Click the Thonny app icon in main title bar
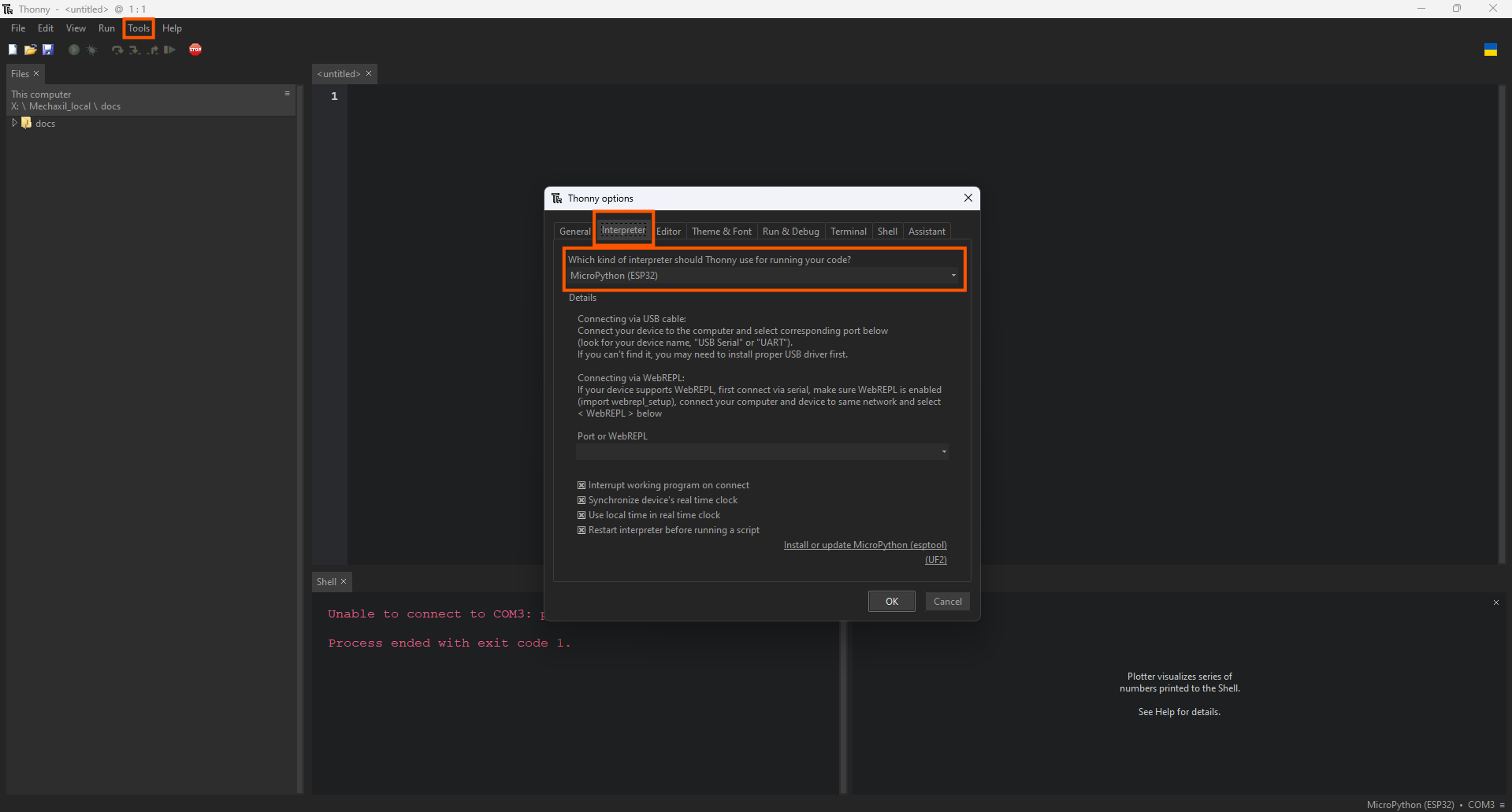 pyautogui.click(x=8, y=9)
